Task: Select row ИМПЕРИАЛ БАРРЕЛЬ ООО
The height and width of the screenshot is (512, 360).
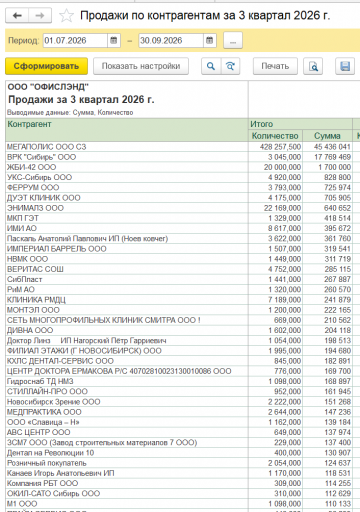Action: [127, 249]
